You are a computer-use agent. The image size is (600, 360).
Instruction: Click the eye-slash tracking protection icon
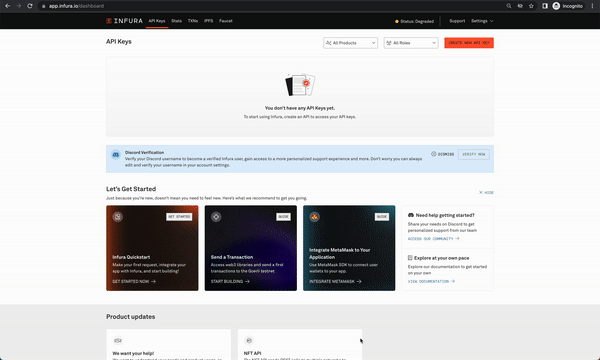520,6
